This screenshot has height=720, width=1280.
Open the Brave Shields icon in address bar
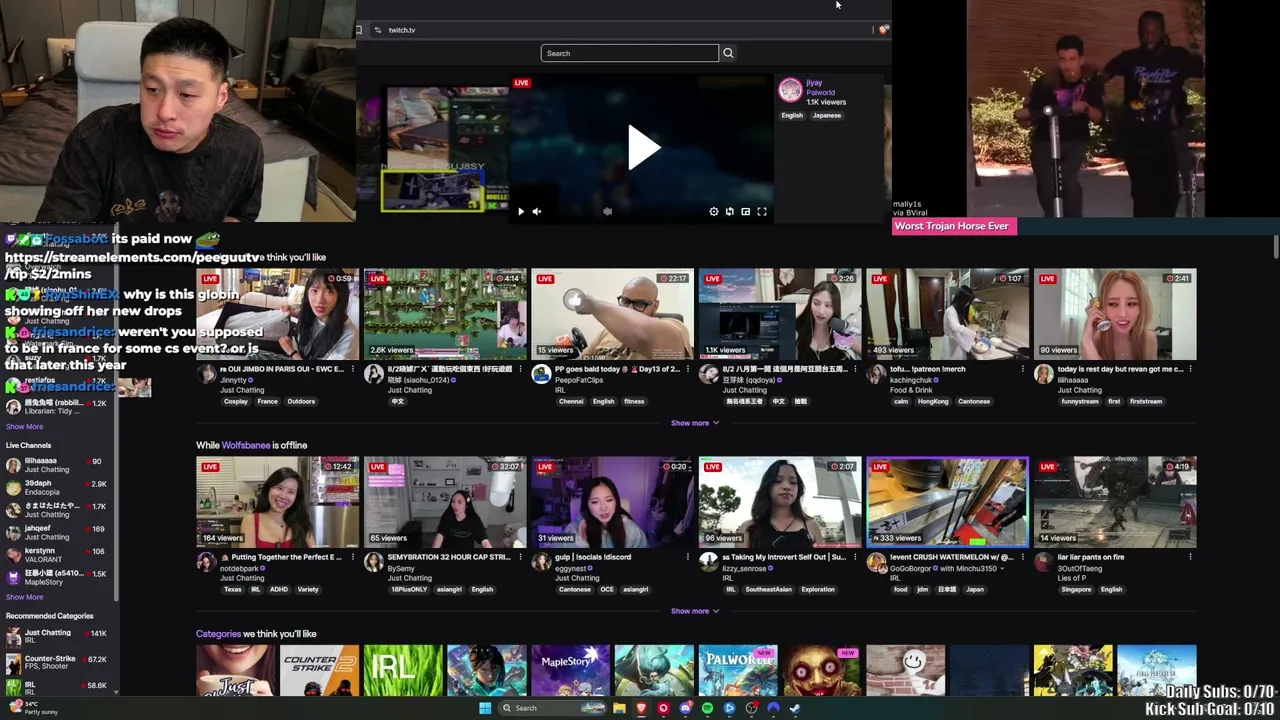click(883, 30)
